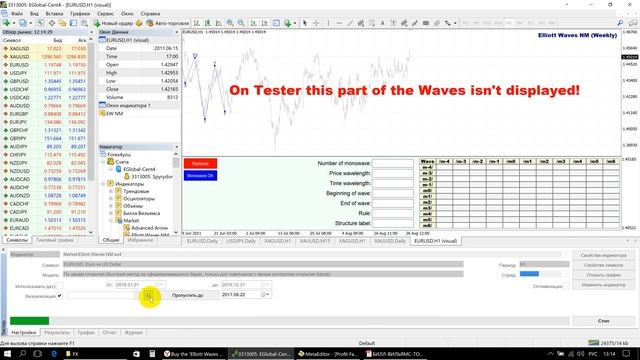Viewport: 640px width, 360px height.
Task: Click the New Chart toolbar icon
Action: click(7, 23)
